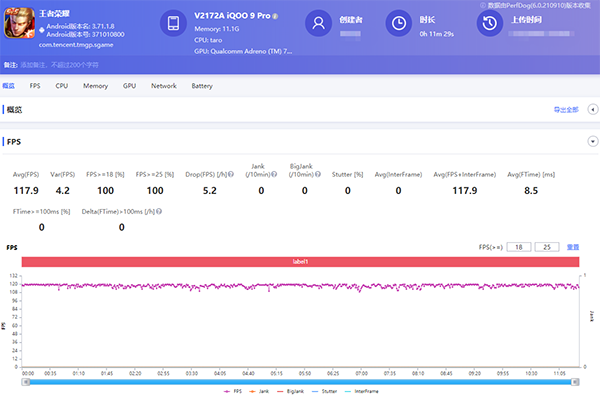Toggle FPS series in chart legend

[x=233, y=391]
